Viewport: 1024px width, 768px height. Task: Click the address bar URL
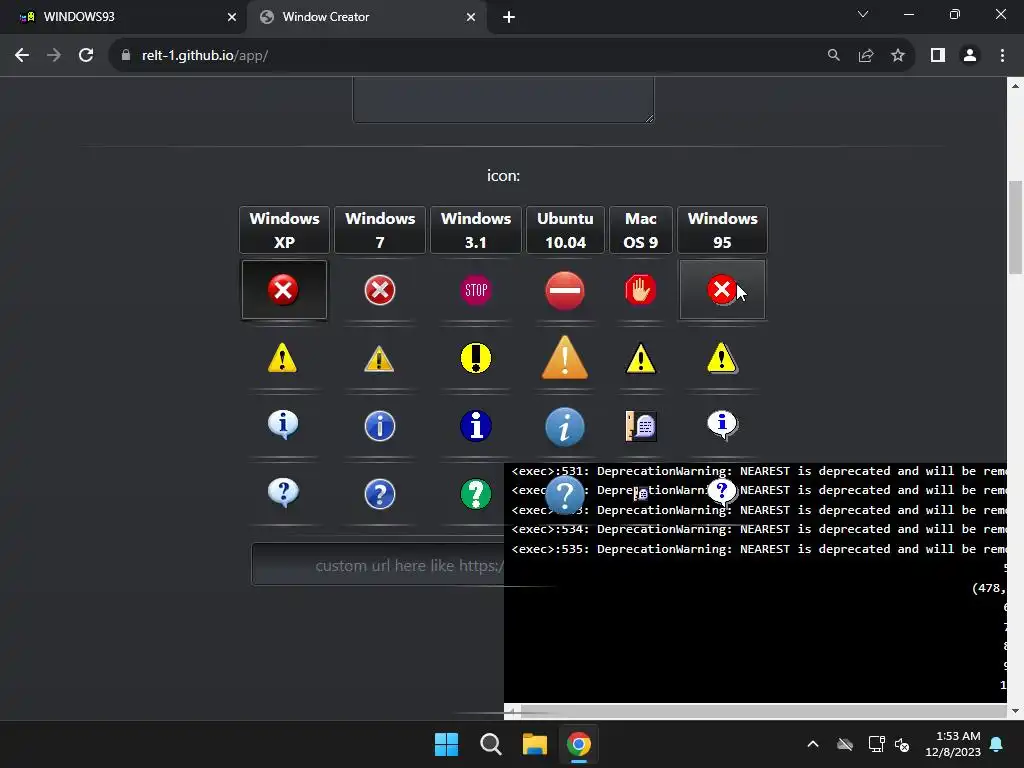click(204, 56)
